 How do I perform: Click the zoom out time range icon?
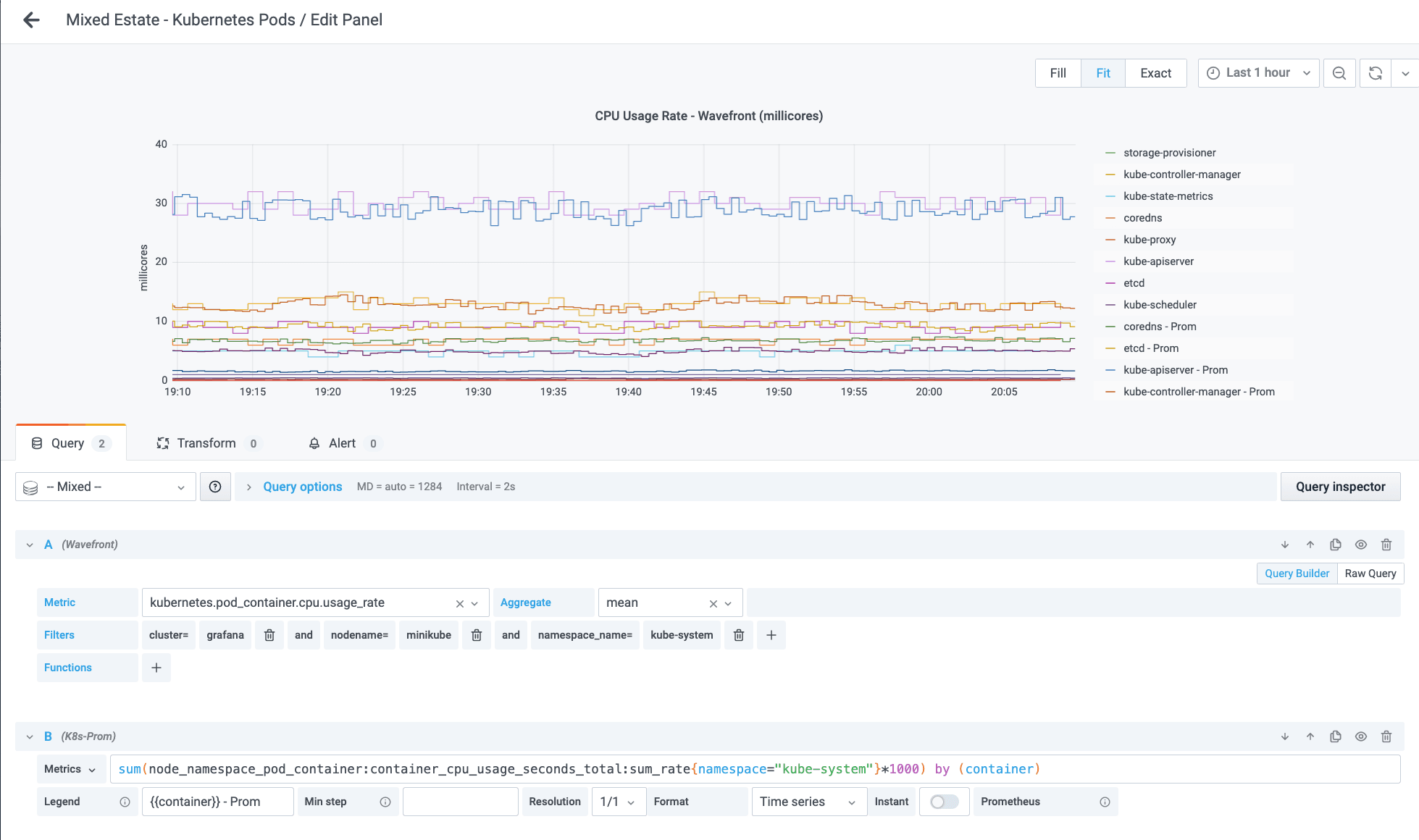(1339, 73)
